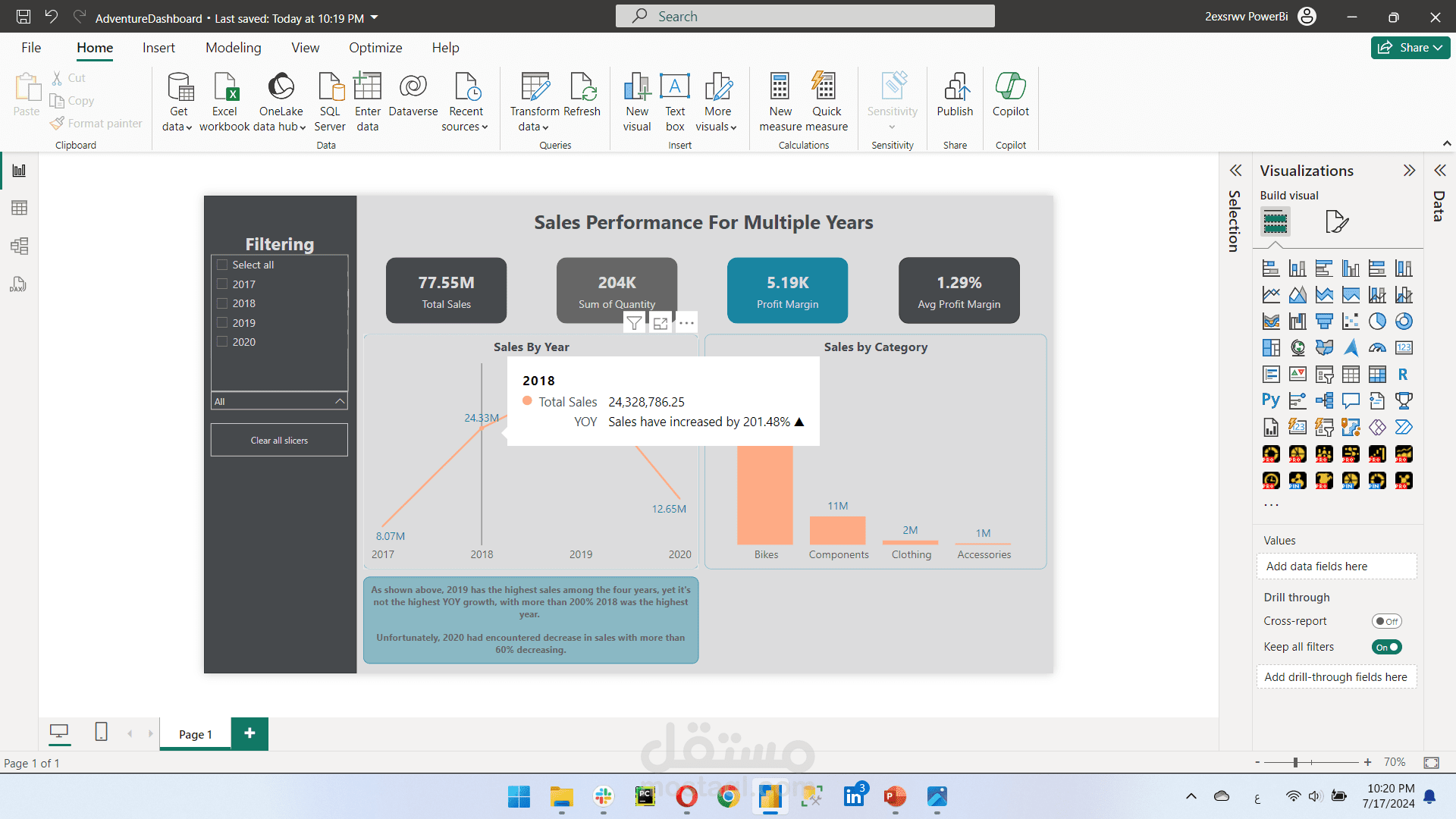Open the Report view from left sidebar

coord(19,171)
